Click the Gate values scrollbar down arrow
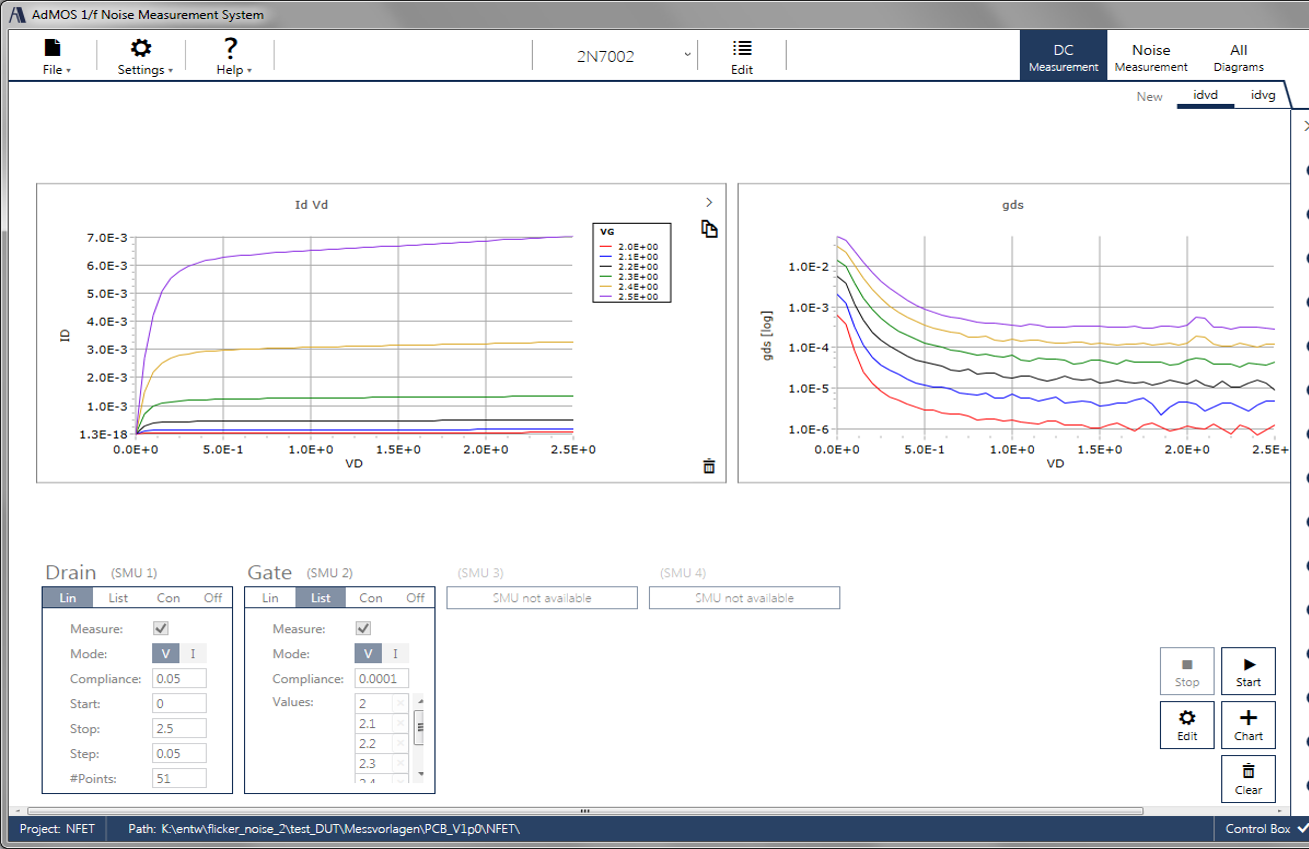 [420, 775]
